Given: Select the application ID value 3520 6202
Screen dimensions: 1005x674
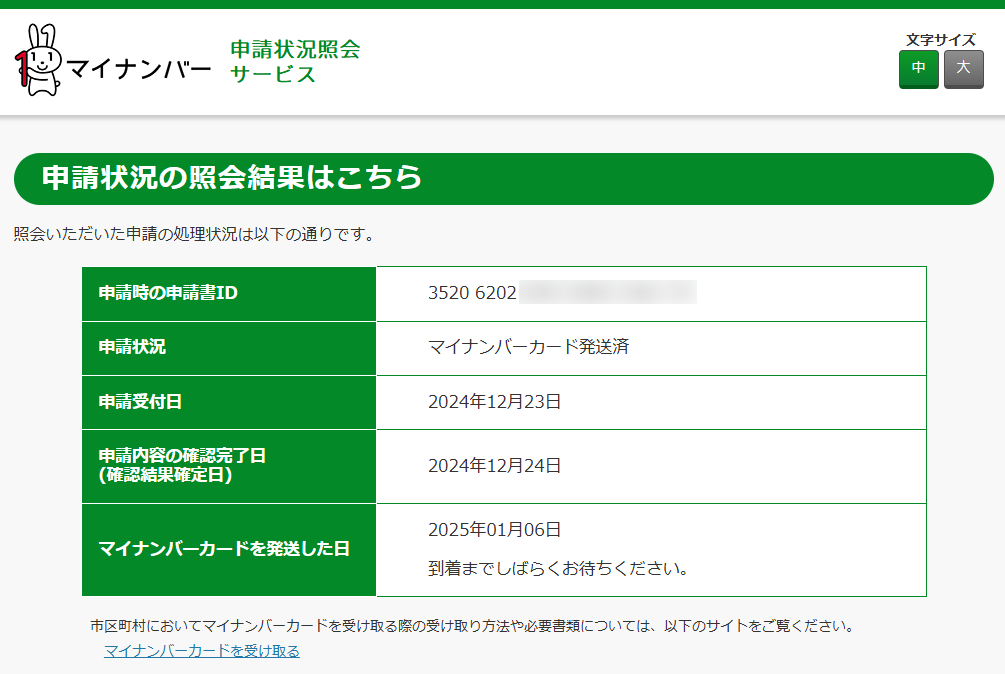Looking at the screenshot, I should tap(472, 293).
